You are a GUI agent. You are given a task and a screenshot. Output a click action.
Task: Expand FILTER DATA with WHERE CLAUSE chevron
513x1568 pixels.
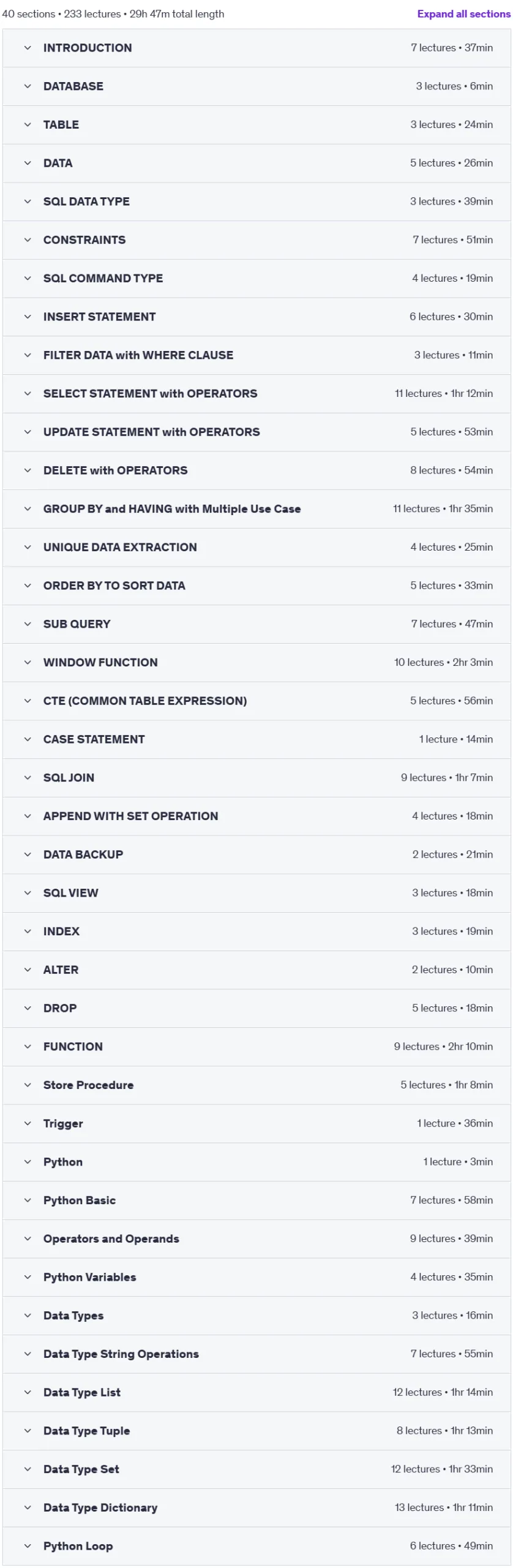[28, 355]
